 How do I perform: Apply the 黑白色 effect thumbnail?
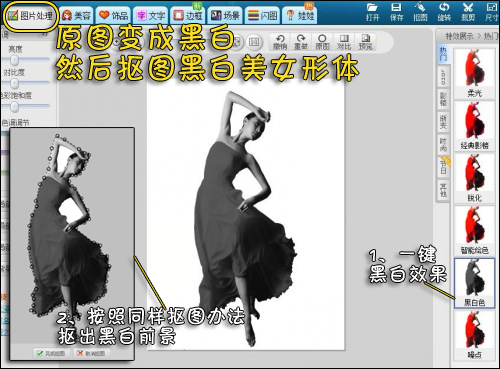pos(474,283)
